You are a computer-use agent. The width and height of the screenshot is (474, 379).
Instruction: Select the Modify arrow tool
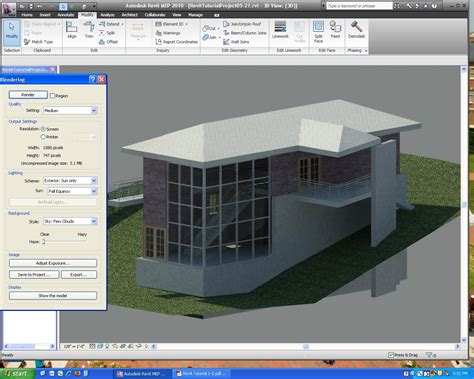pyautogui.click(x=12, y=32)
